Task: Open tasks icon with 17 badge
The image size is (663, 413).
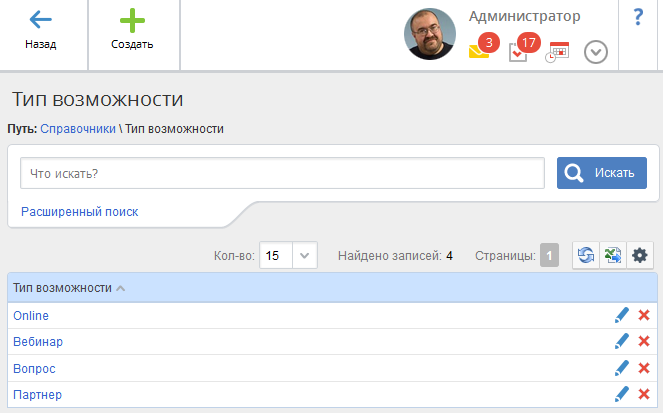Action: pos(523,47)
